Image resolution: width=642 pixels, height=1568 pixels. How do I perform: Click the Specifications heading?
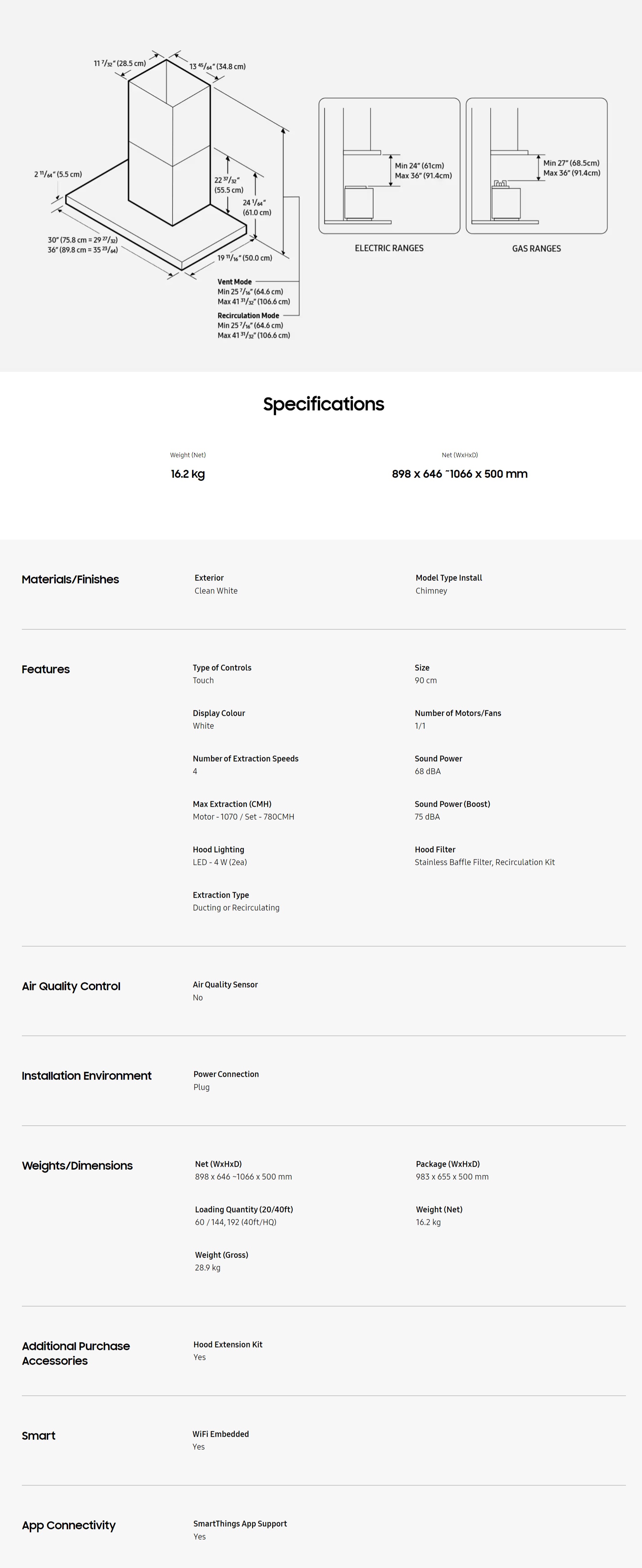324,404
